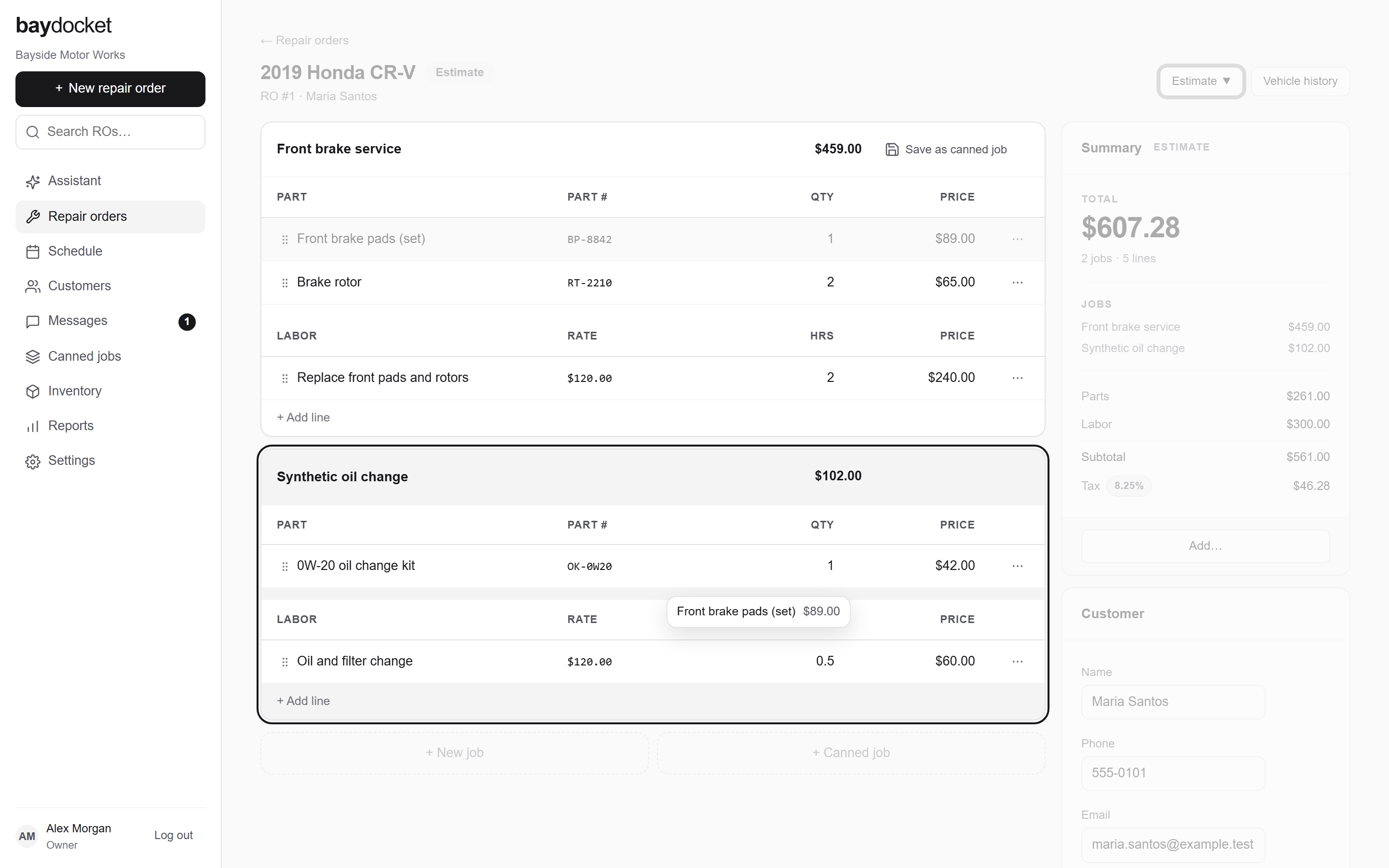
Task: Click the Repair orders wrench icon
Action: (x=33, y=217)
